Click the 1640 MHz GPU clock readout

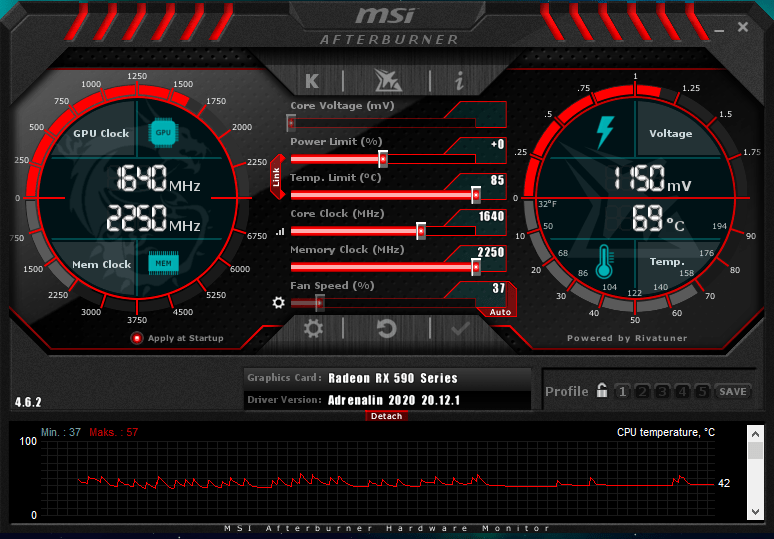[x=158, y=178]
